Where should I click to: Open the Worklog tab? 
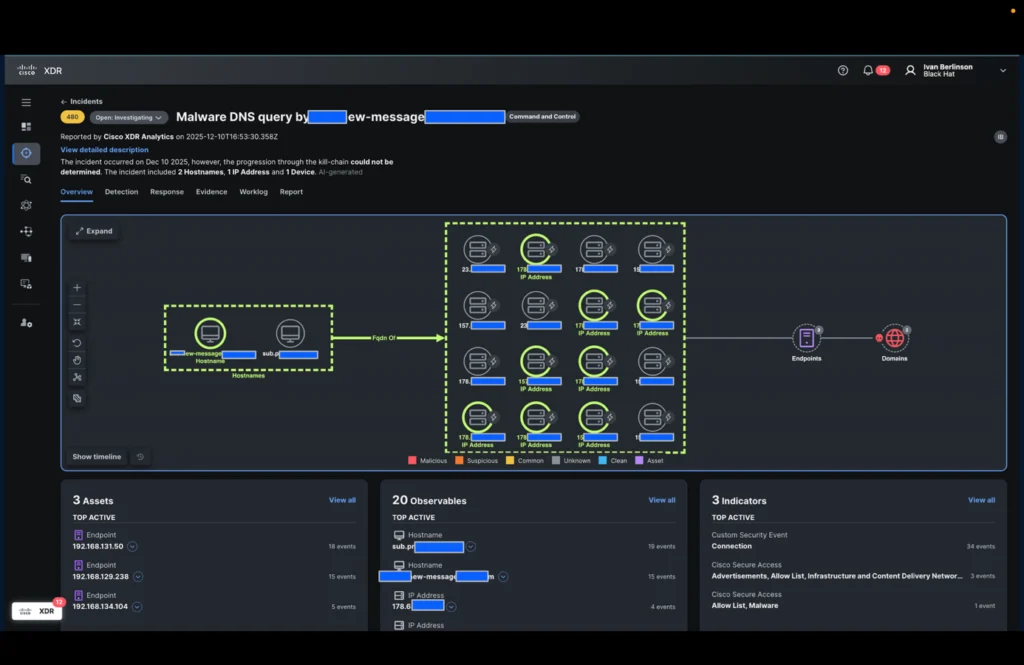253,192
